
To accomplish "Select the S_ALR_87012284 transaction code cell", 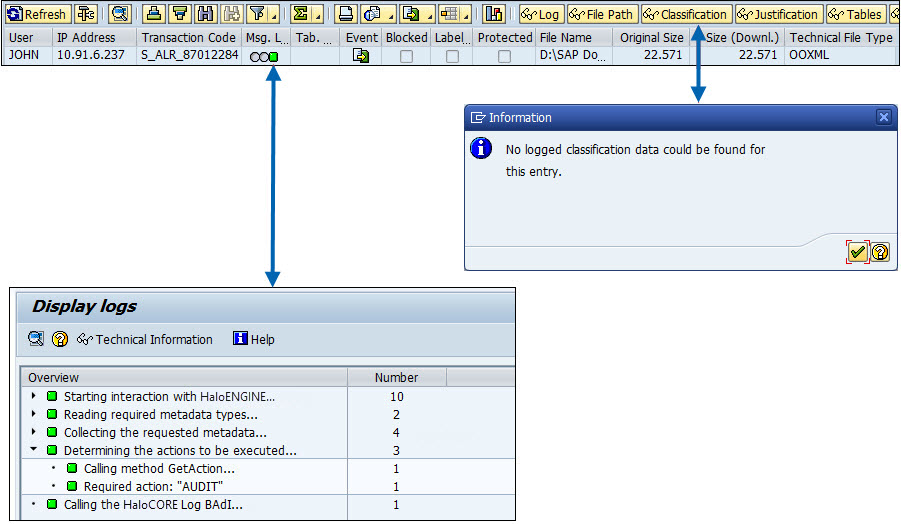I will point(189,55).
